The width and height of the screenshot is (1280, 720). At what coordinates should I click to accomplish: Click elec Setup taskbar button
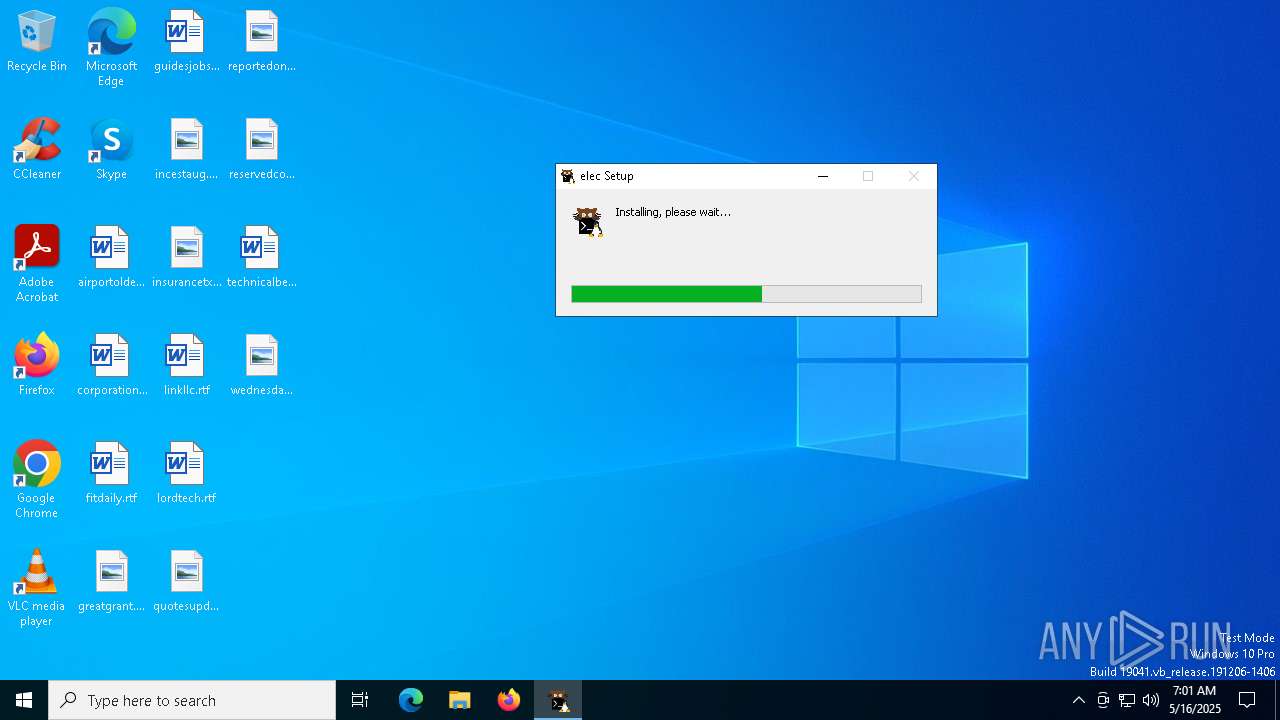[558, 700]
